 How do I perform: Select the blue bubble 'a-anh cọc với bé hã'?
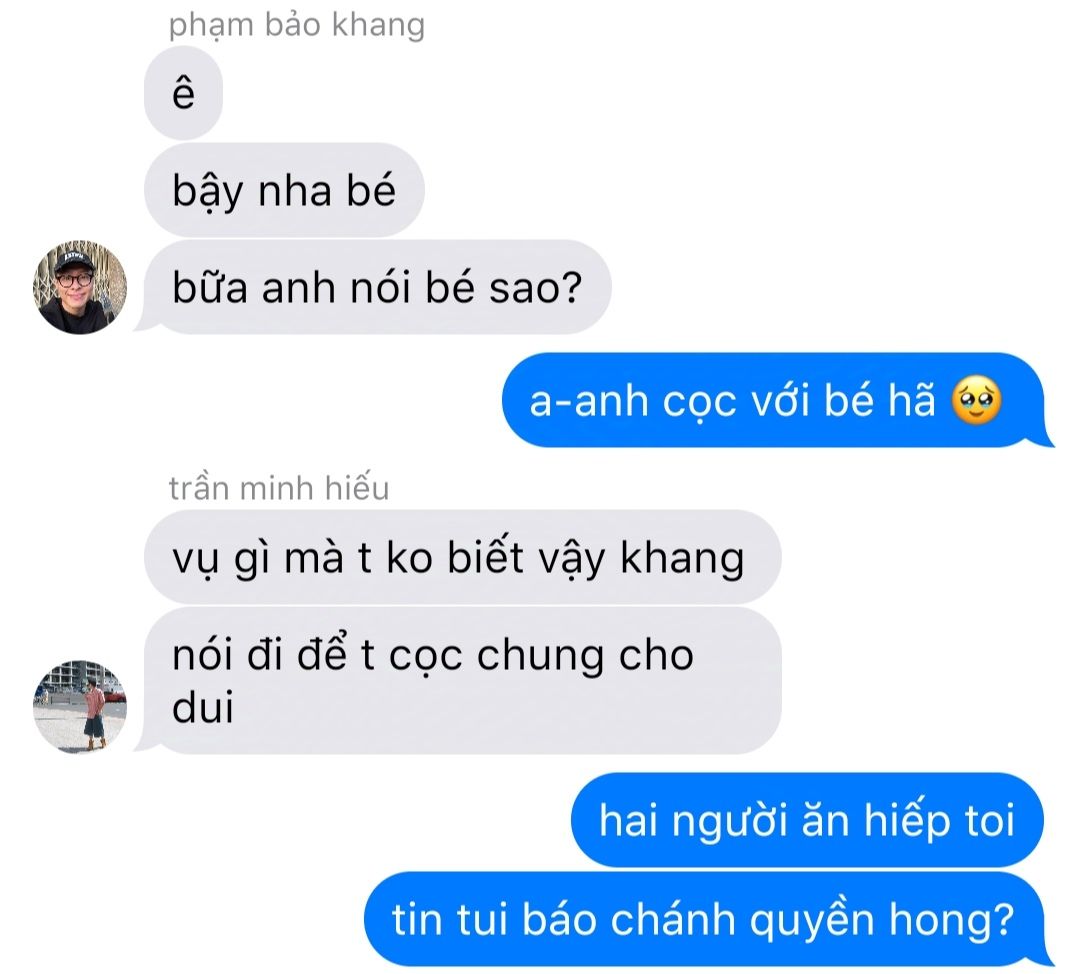point(777,400)
